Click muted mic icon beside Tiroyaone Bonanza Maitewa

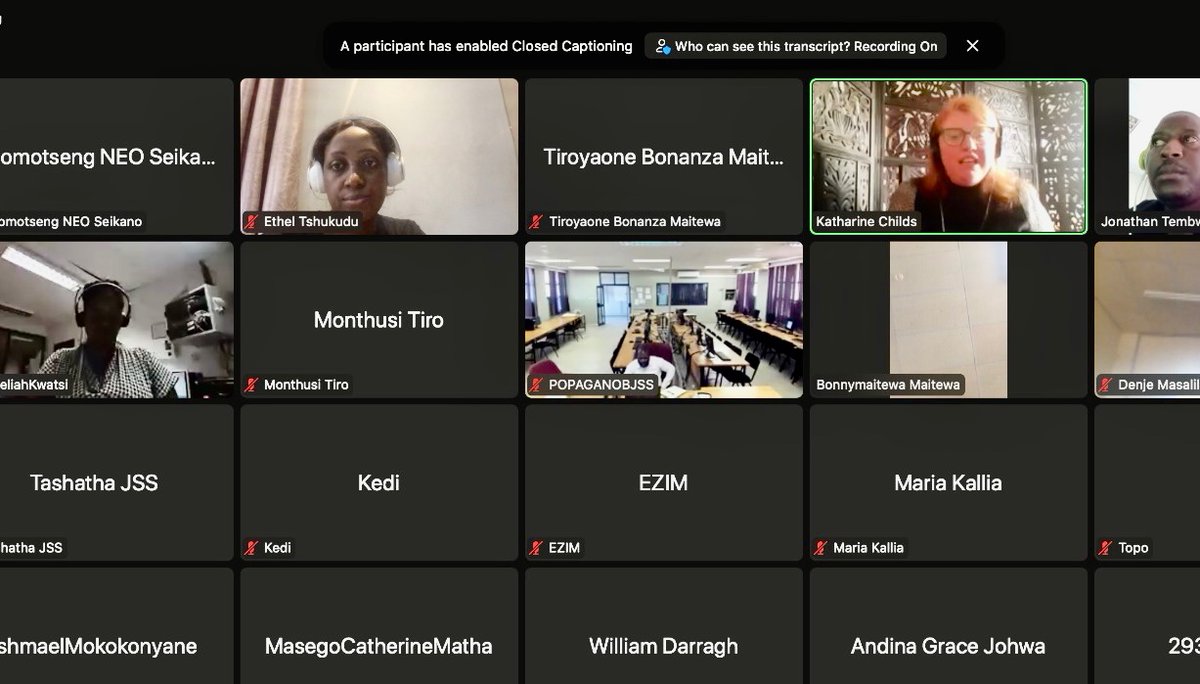click(x=537, y=222)
